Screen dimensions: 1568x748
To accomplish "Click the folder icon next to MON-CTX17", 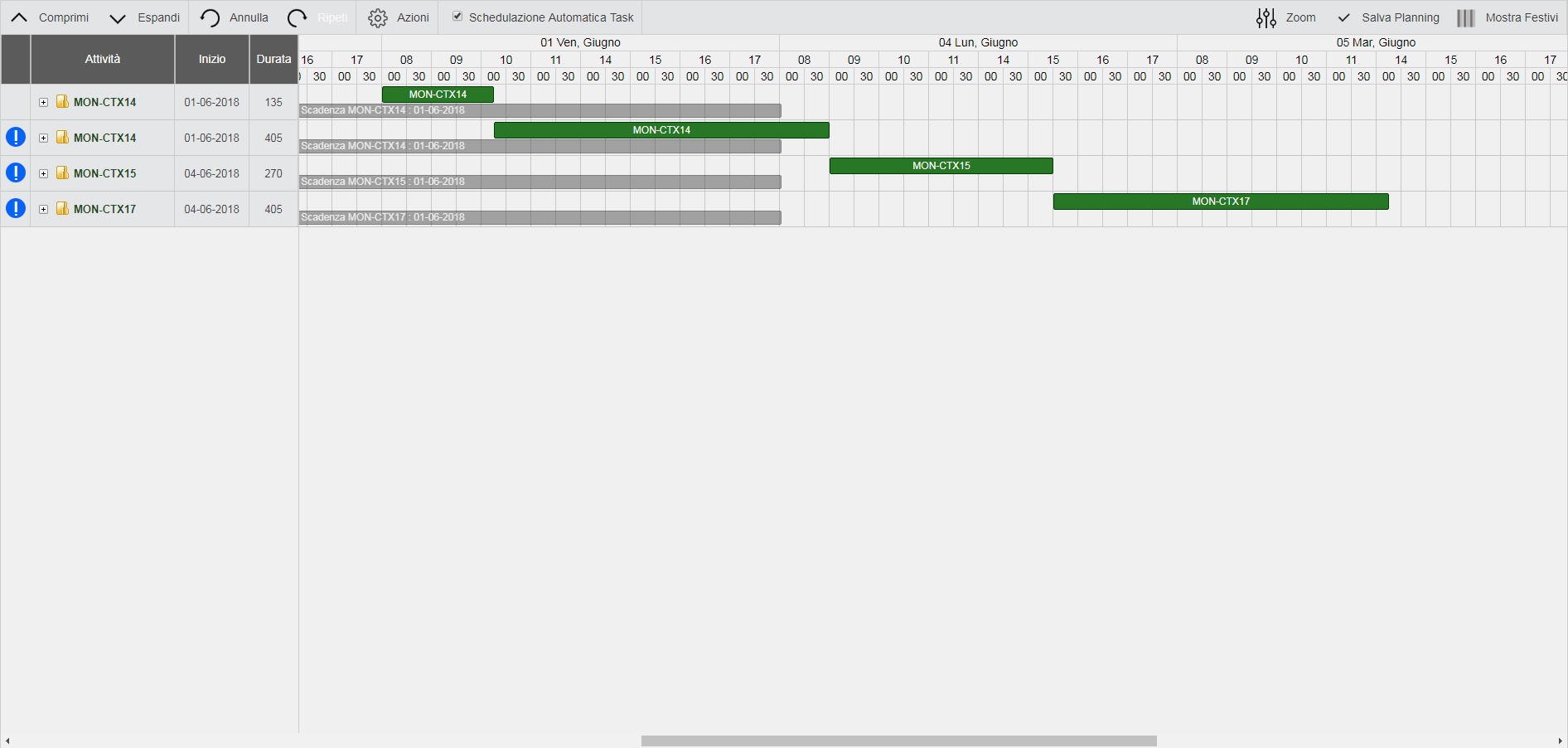I will point(62,208).
